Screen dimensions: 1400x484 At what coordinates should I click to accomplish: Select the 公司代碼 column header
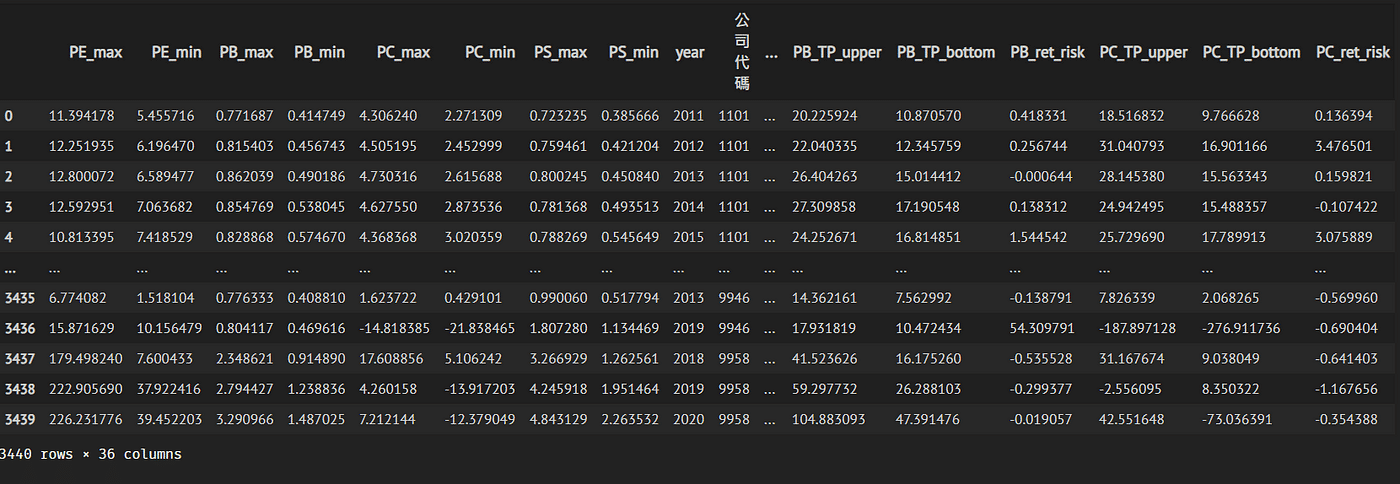742,51
